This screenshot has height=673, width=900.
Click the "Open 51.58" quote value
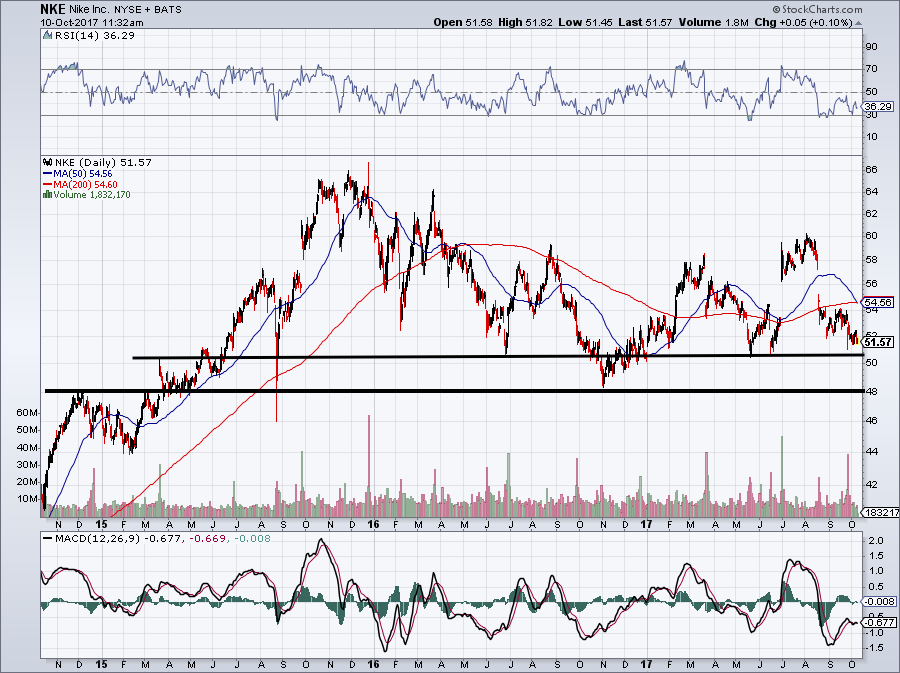point(463,22)
